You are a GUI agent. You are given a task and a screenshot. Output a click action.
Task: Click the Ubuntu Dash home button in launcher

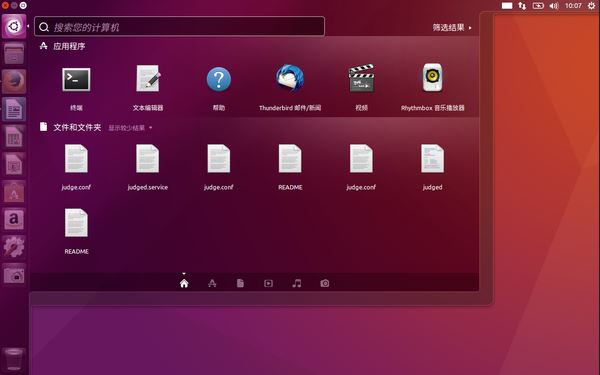click(x=14, y=26)
